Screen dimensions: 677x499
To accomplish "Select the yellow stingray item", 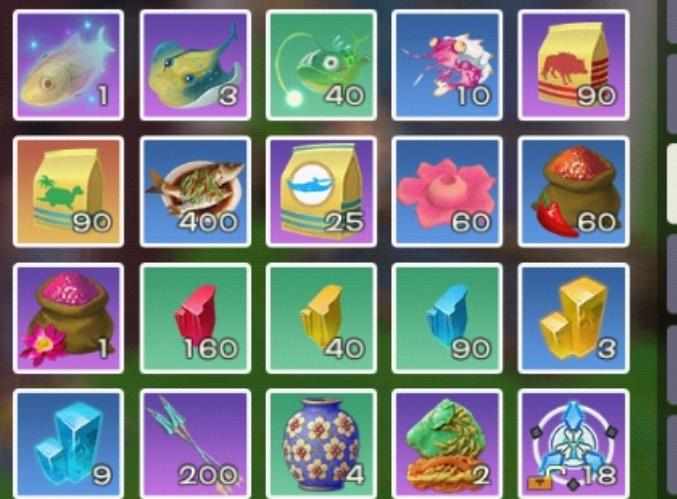I will (195, 65).
